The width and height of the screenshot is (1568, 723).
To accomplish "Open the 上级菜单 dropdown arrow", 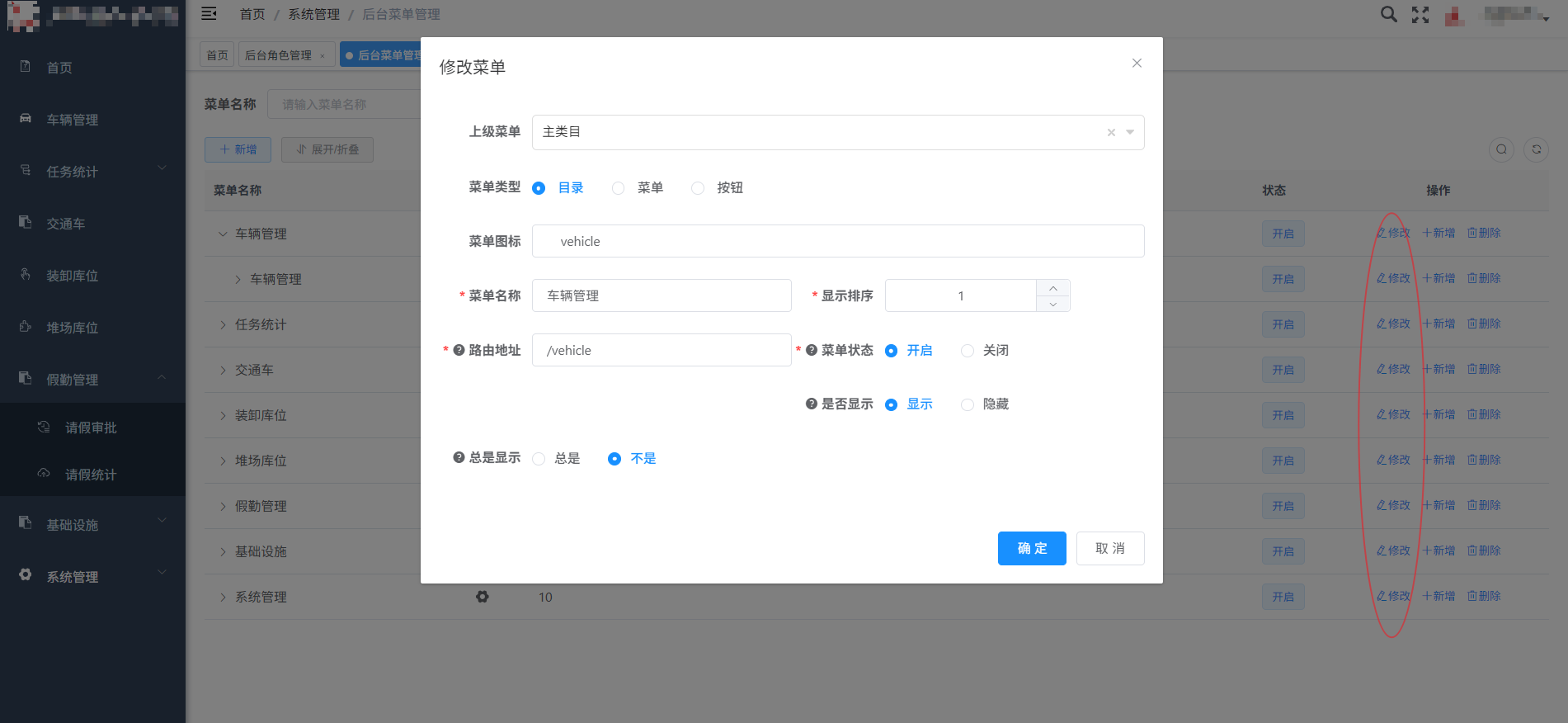I will (x=1130, y=132).
